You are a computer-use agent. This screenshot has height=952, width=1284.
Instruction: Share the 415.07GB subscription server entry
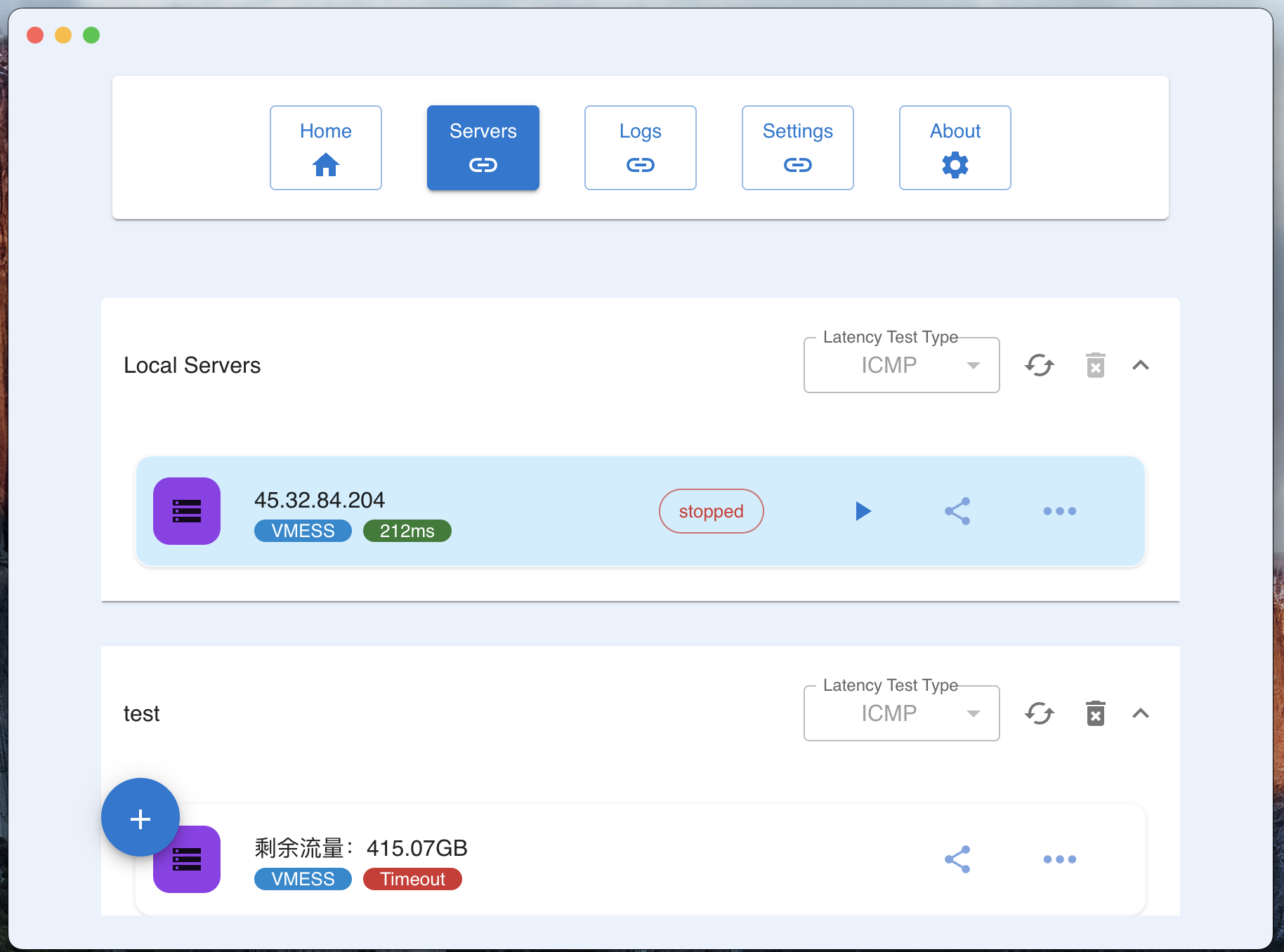(957, 859)
